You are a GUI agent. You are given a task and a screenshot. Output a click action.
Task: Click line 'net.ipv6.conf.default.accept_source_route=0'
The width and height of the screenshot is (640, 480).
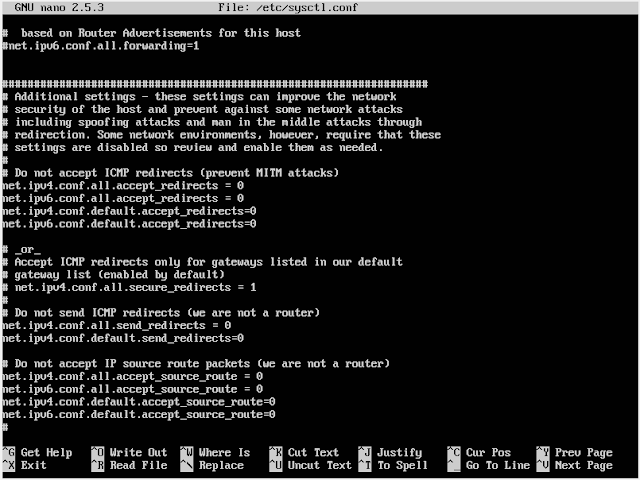[x=139, y=414]
